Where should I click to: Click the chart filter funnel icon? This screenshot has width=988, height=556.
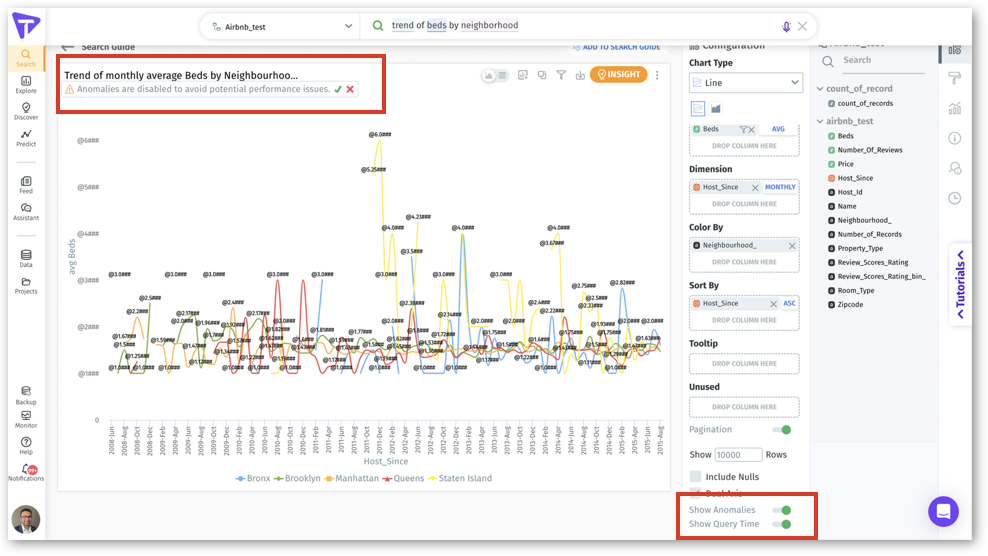(561, 75)
